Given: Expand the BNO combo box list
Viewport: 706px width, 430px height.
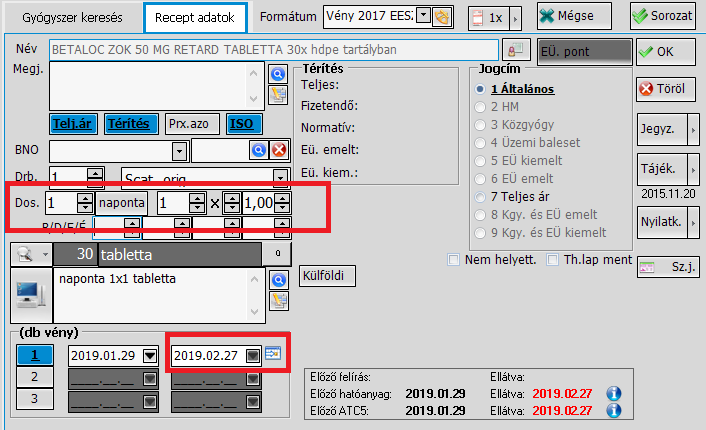Looking at the screenshot, I should tap(179, 150).
